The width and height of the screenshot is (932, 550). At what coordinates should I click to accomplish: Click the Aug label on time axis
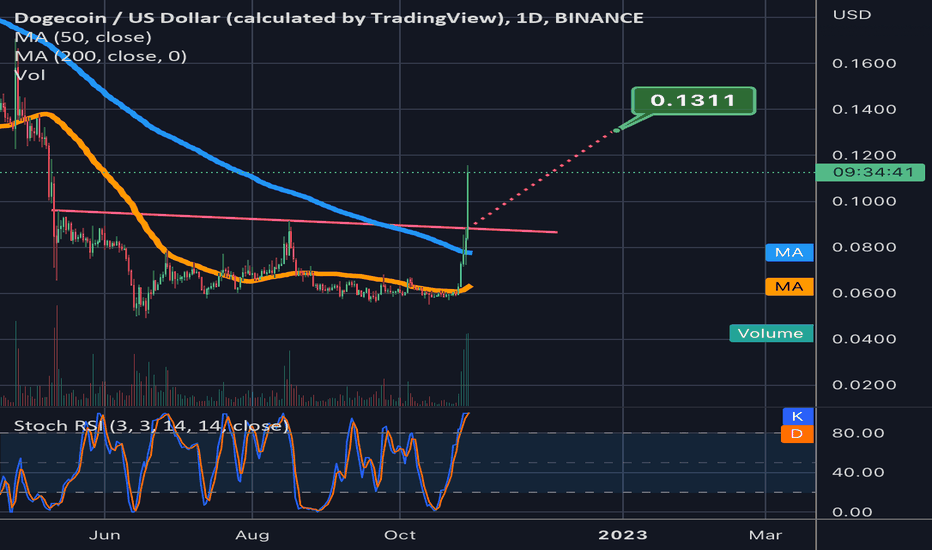(x=252, y=535)
